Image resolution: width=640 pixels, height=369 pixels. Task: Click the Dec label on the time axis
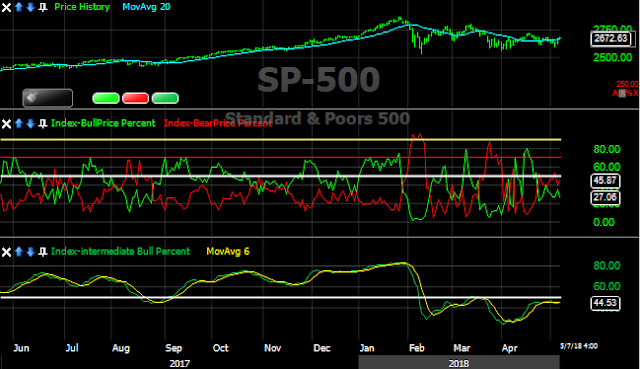(x=322, y=348)
